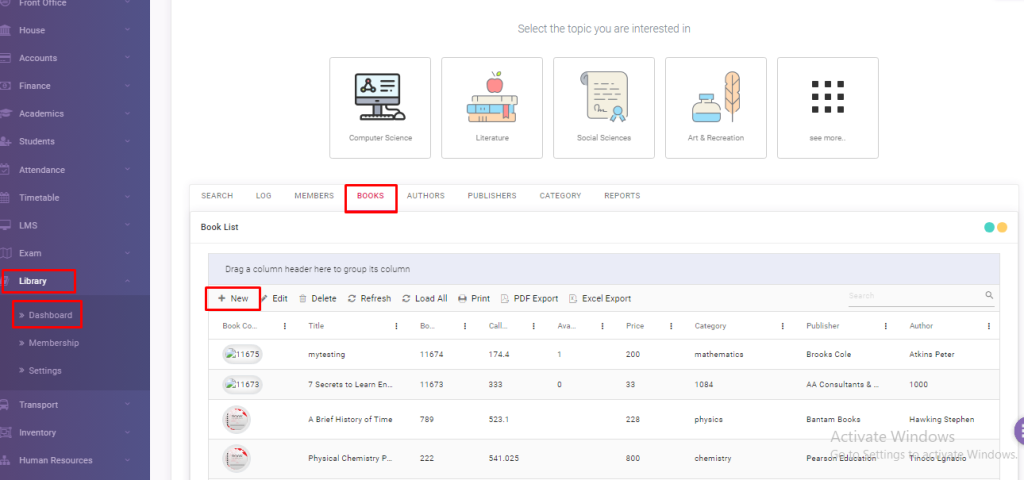The width and height of the screenshot is (1024, 480).
Task: Expand the Academics sidebar section
Action: (74, 114)
